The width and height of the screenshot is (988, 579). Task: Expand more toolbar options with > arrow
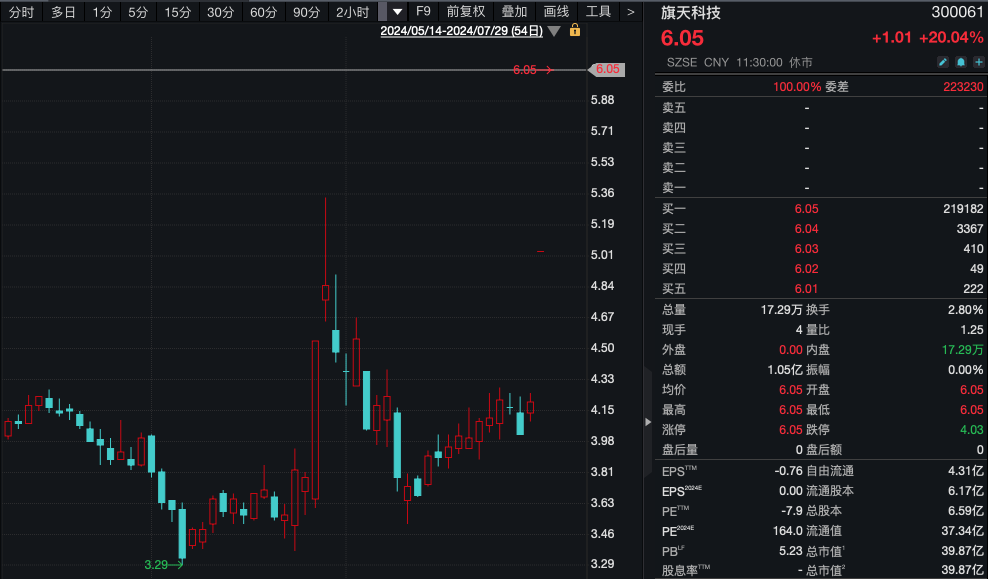click(x=630, y=12)
